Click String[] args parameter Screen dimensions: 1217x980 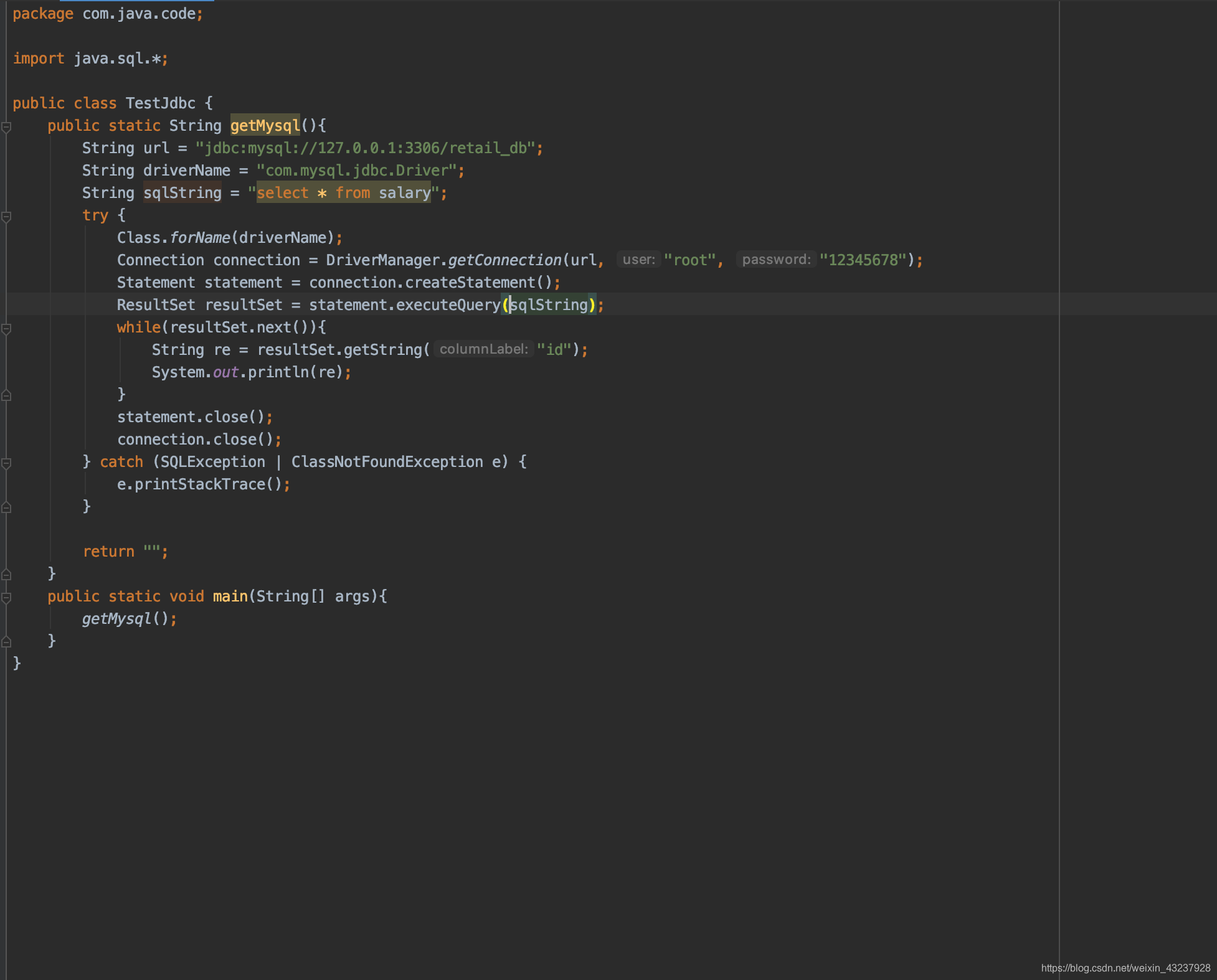tap(313, 596)
